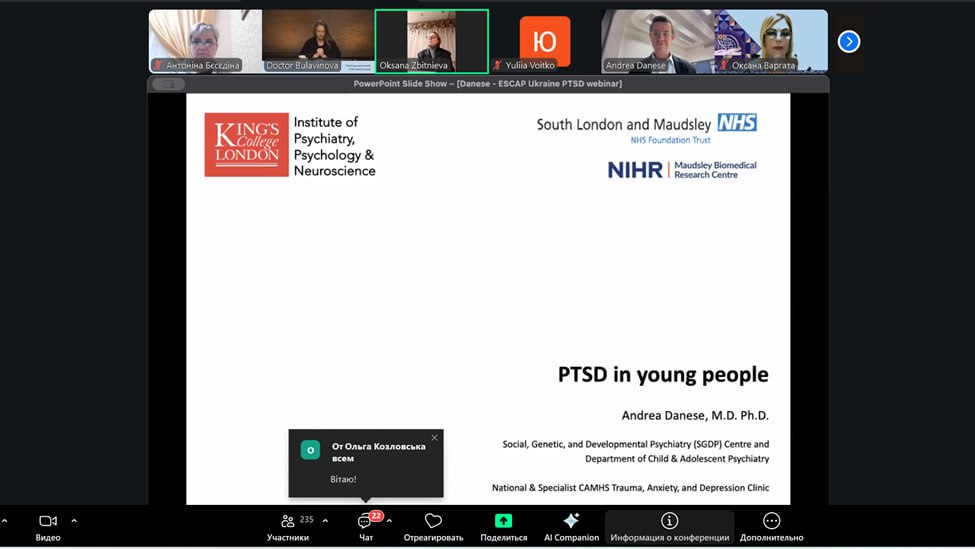Show Информация о конференции meeting info
The height and width of the screenshot is (549, 975).
coord(669,527)
